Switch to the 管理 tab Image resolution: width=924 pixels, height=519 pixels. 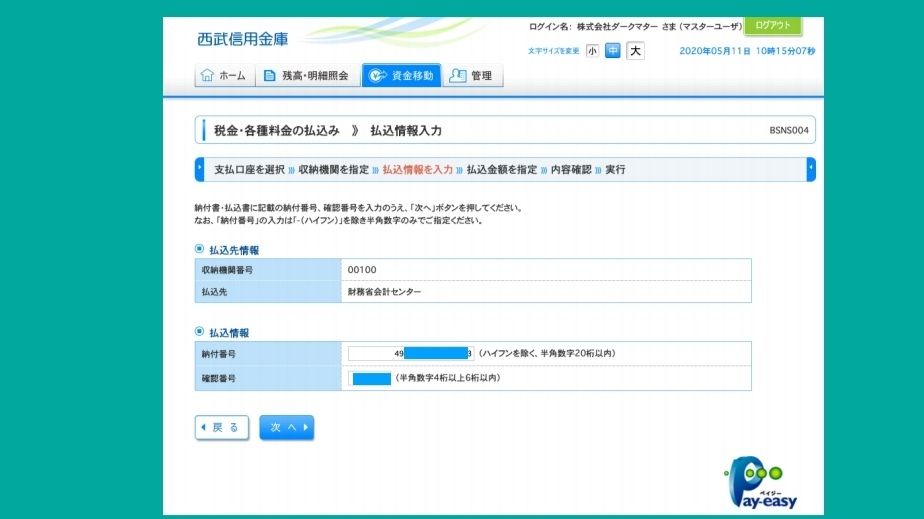pyautogui.click(x=472, y=76)
